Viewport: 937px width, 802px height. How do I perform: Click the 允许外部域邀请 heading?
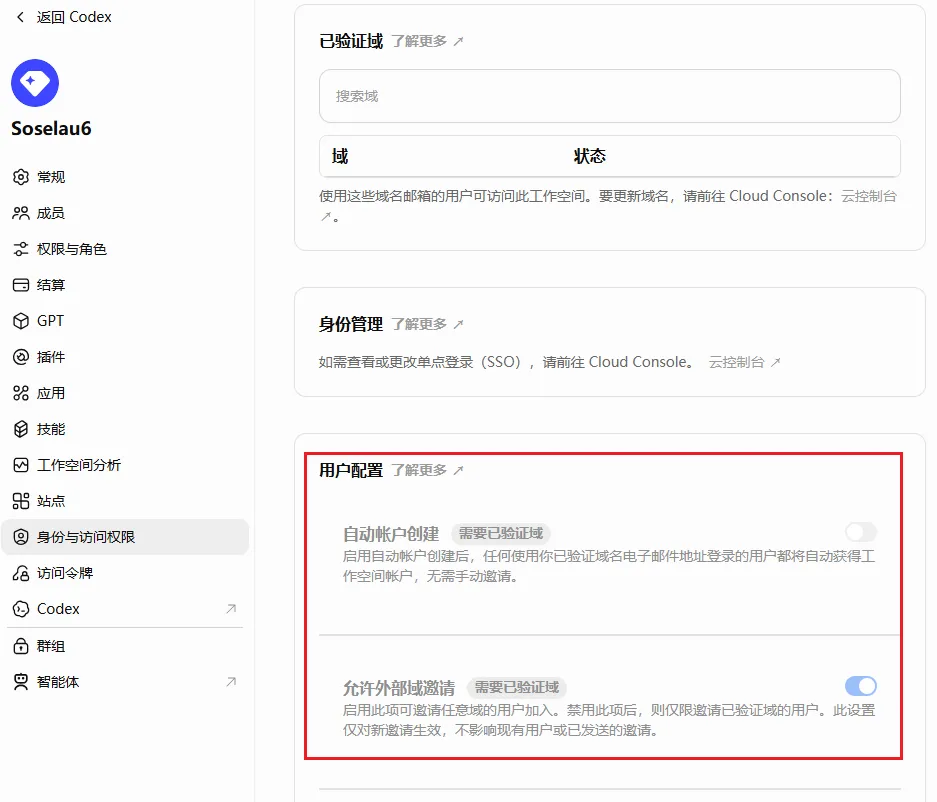[x=399, y=688]
